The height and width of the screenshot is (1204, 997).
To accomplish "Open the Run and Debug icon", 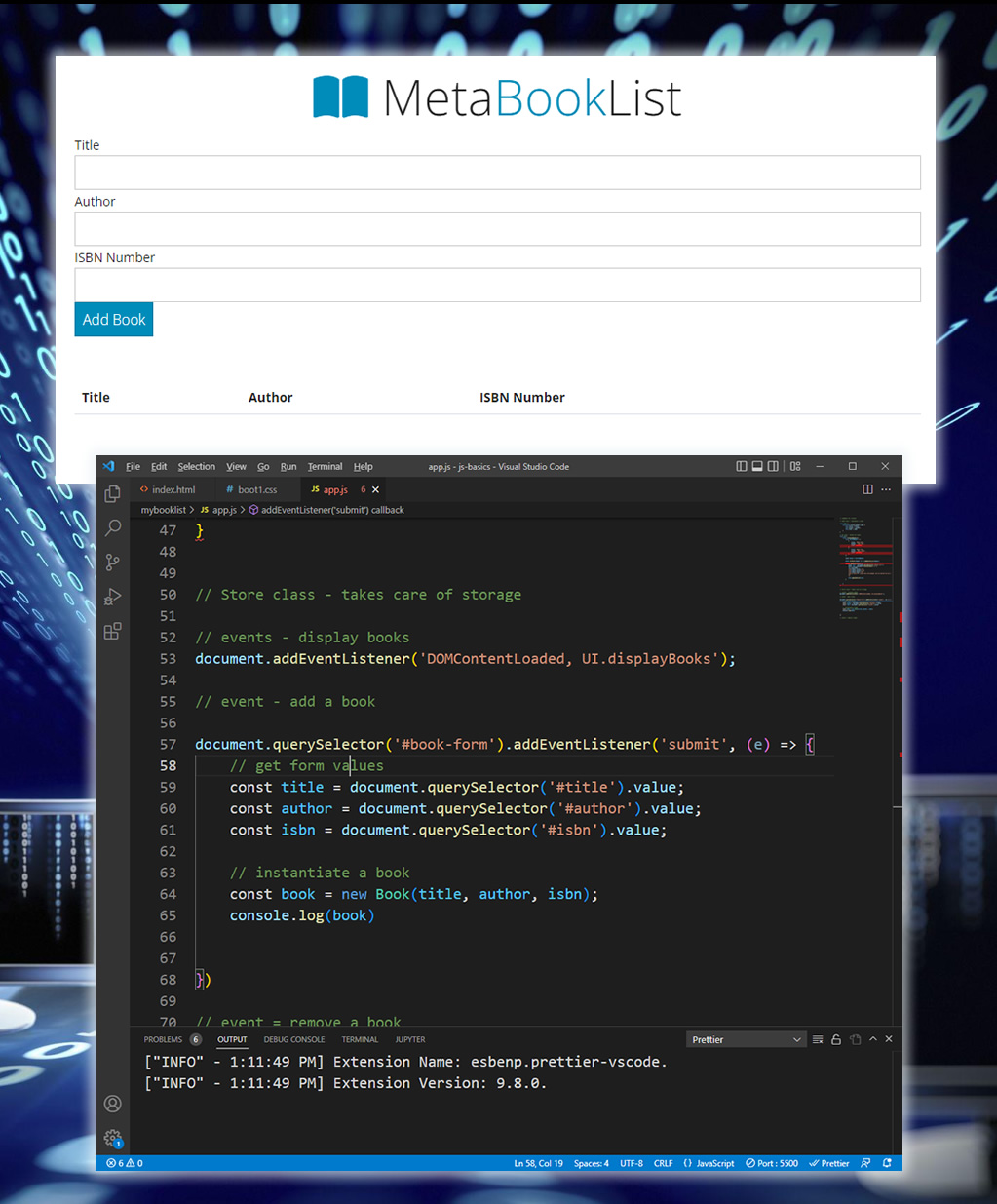I will click(112, 596).
